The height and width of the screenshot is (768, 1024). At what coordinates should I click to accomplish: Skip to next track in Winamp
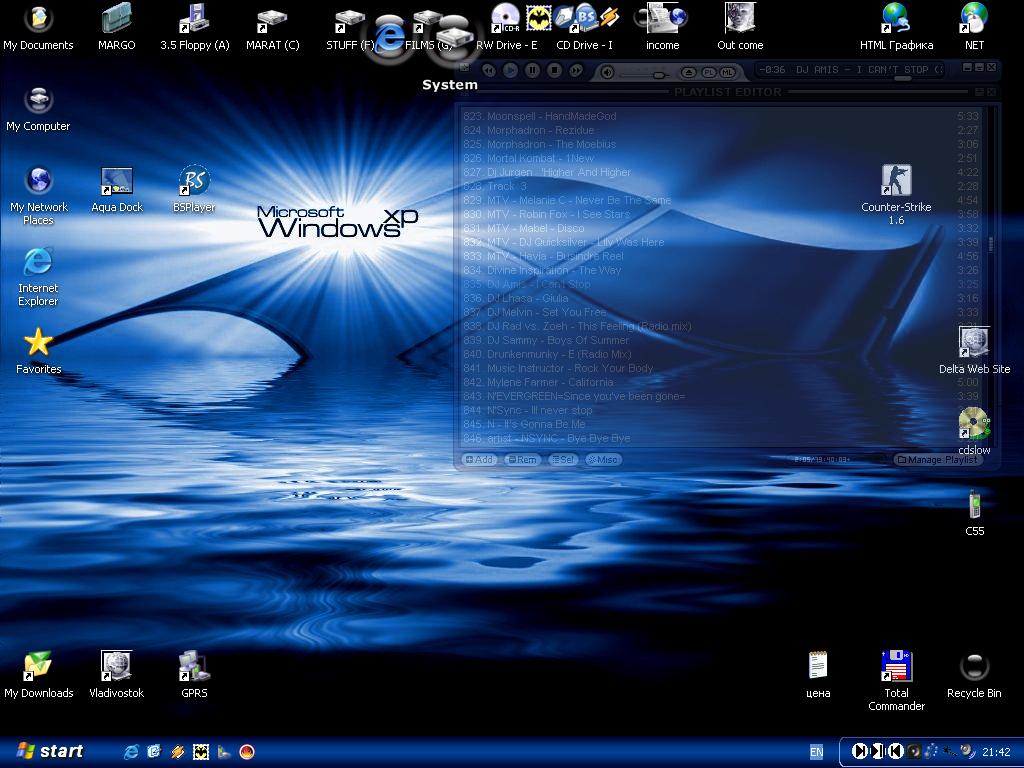point(575,71)
